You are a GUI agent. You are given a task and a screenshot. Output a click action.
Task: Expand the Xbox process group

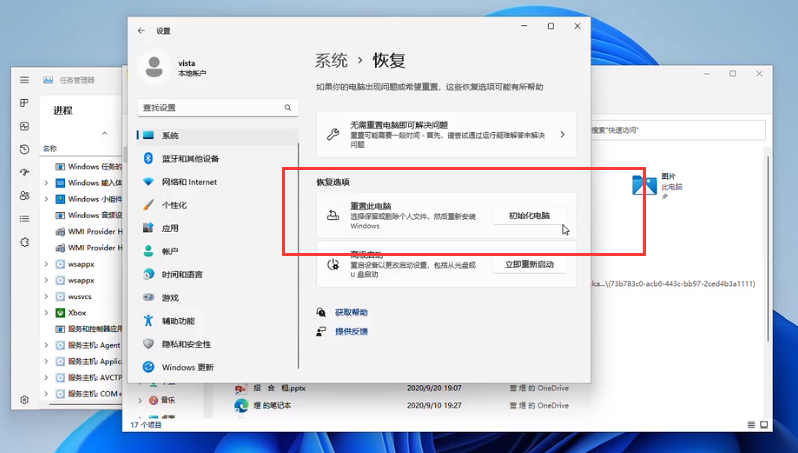[x=47, y=312]
